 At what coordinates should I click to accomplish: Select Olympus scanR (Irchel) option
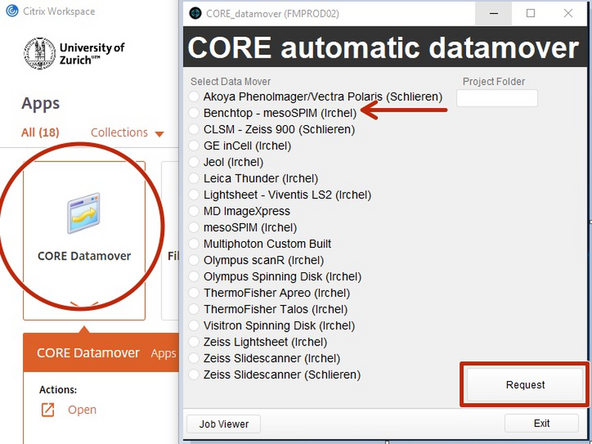click(194, 260)
